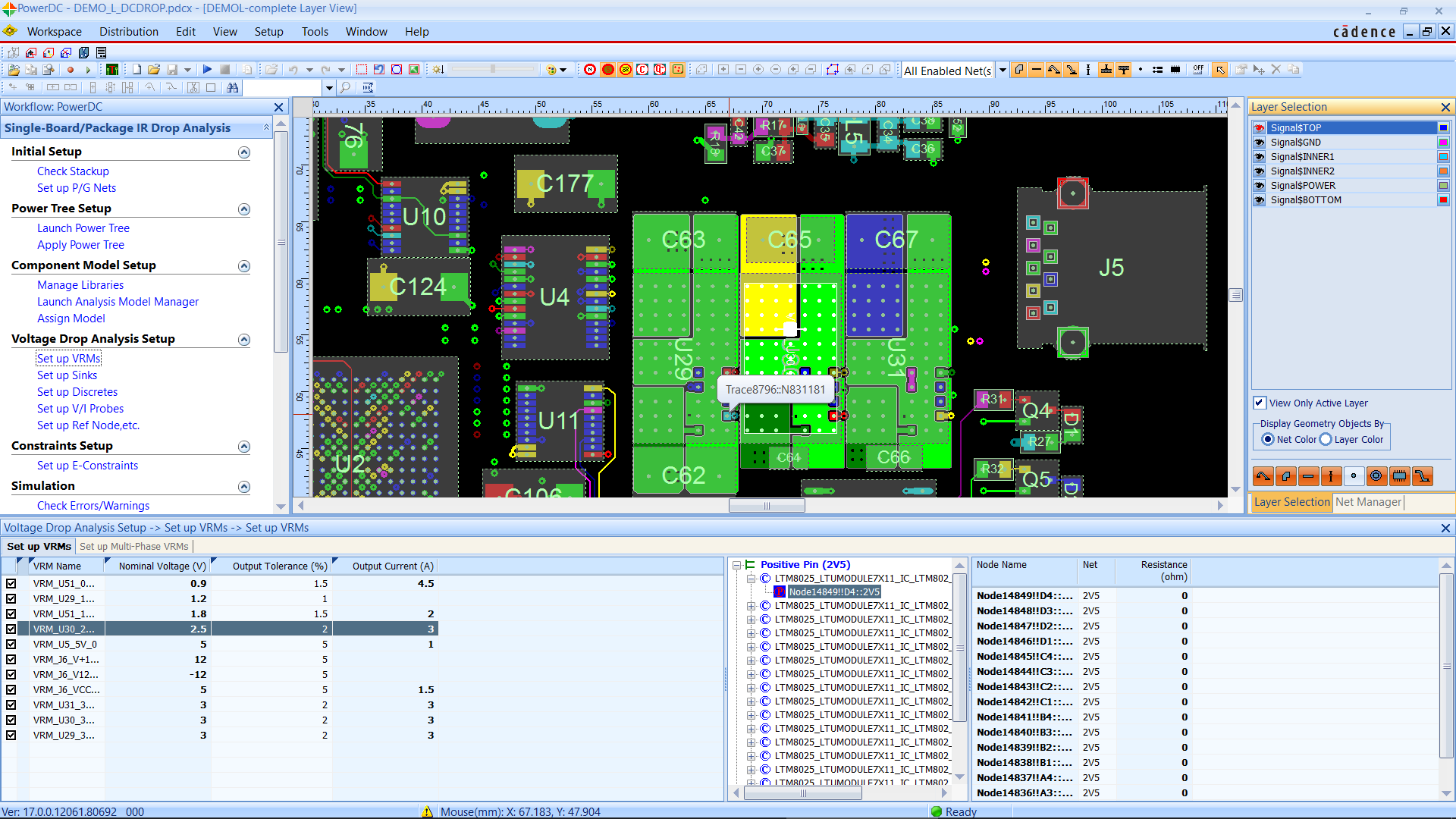Open the Distribution menu
This screenshot has height=819, width=1456.
click(x=129, y=31)
